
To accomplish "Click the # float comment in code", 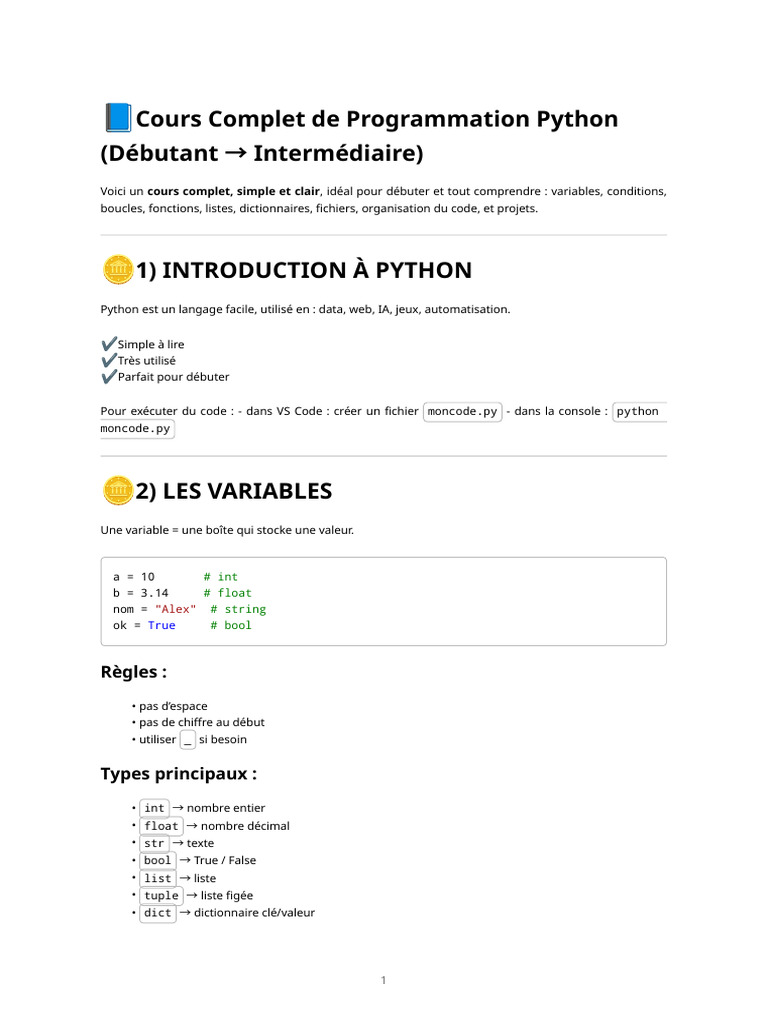I will click(227, 593).
